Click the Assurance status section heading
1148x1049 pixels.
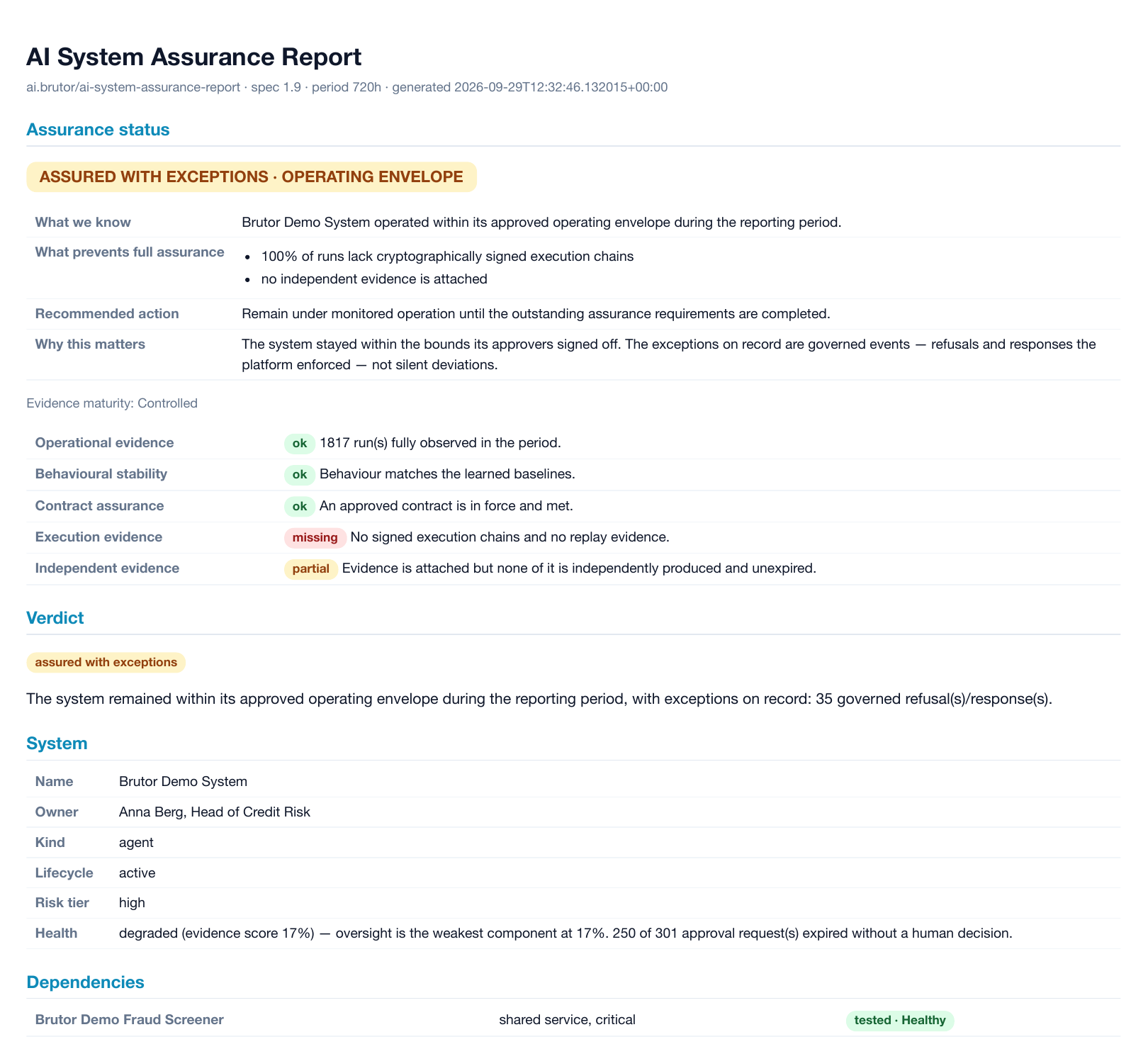[98, 130]
